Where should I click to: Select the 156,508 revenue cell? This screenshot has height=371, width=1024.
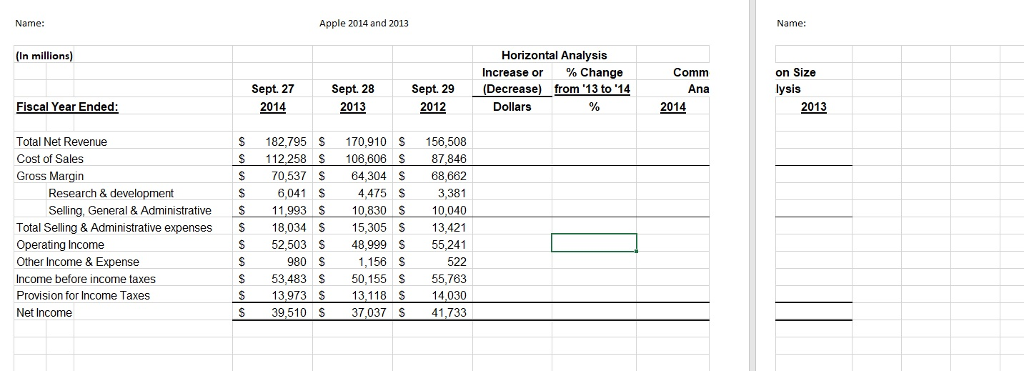point(432,142)
